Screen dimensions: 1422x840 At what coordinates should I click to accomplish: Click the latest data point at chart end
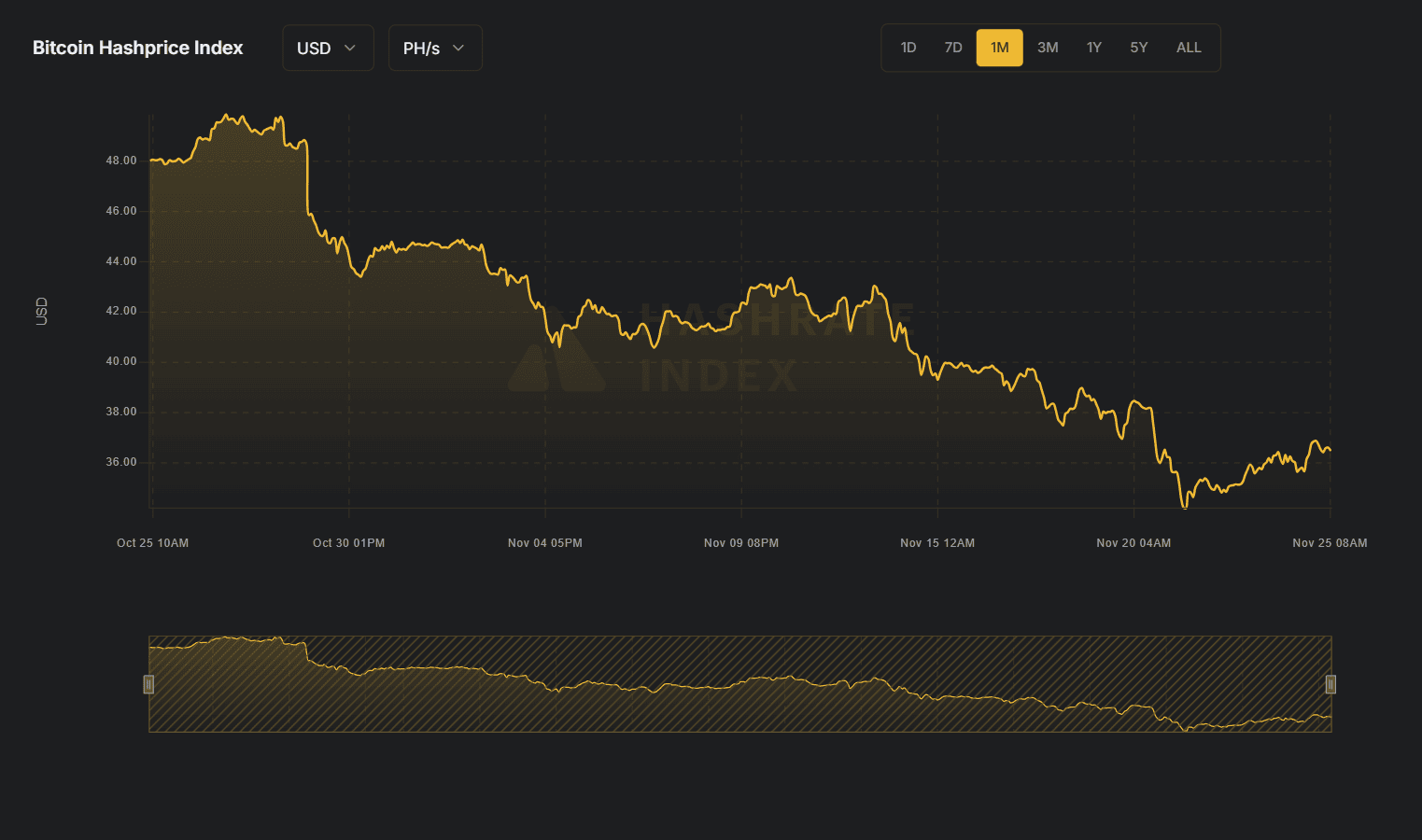pos(1330,451)
